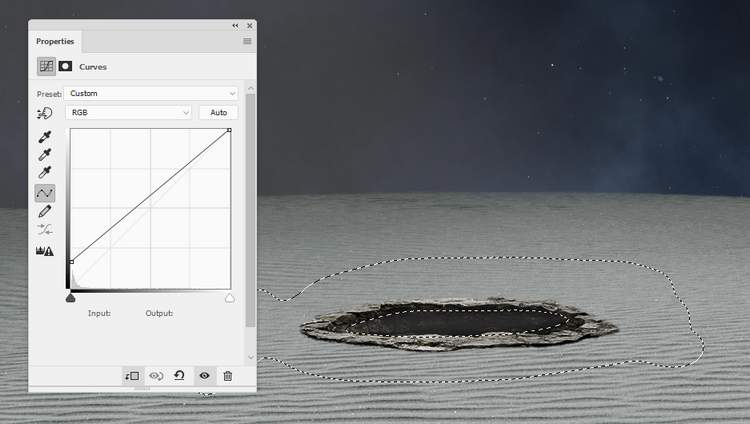Switch to the Properties tab
Image resolution: width=750 pixels, height=424 pixels.
[55, 41]
